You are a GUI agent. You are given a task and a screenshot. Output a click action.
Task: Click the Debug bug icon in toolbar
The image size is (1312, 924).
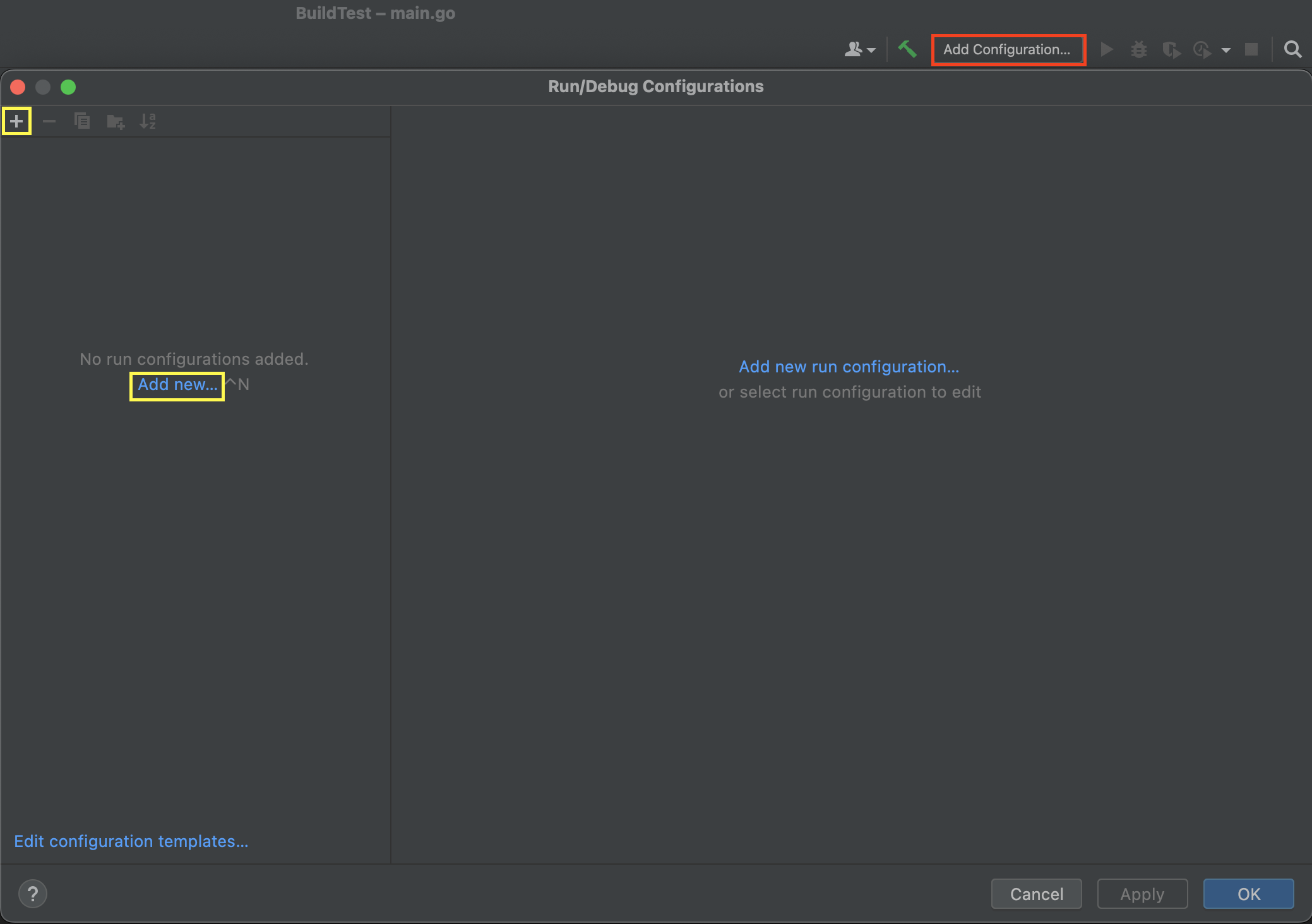(x=1139, y=49)
